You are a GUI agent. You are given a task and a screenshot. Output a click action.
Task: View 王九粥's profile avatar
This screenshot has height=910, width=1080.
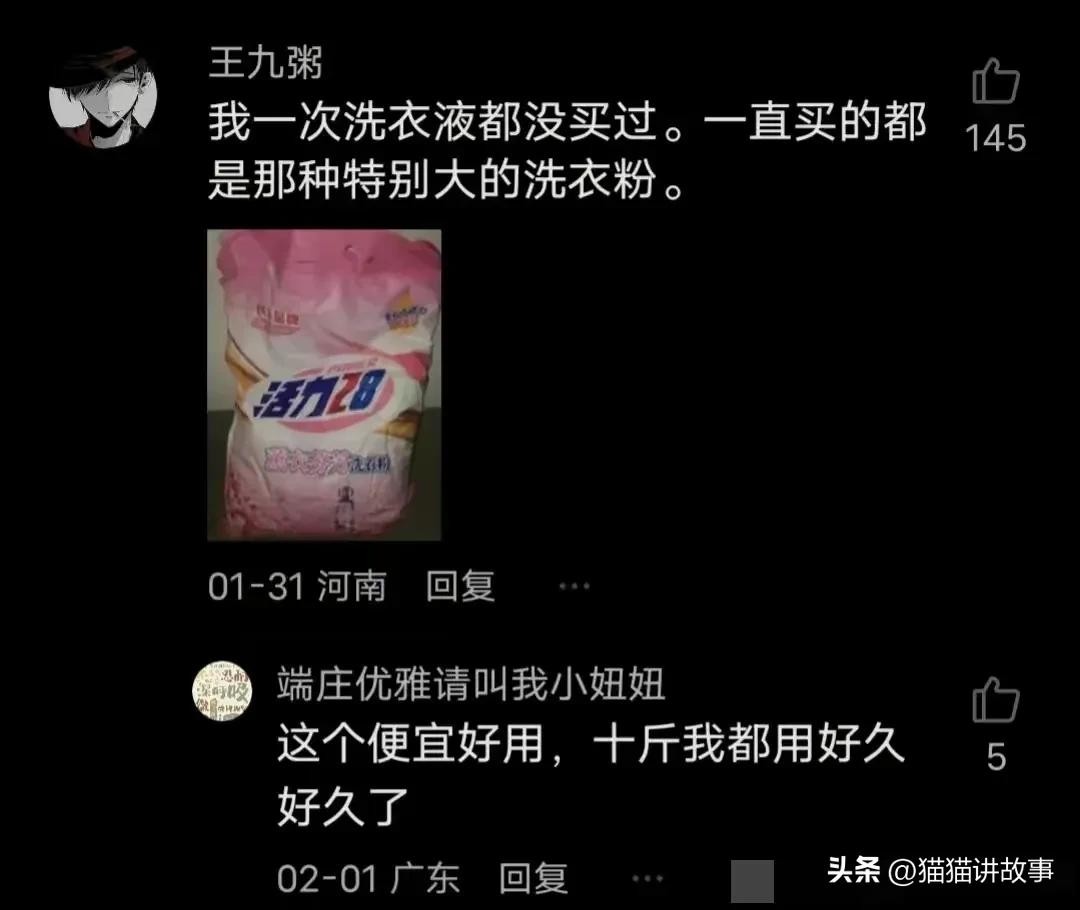pyautogui.click(x=103, y=97)
